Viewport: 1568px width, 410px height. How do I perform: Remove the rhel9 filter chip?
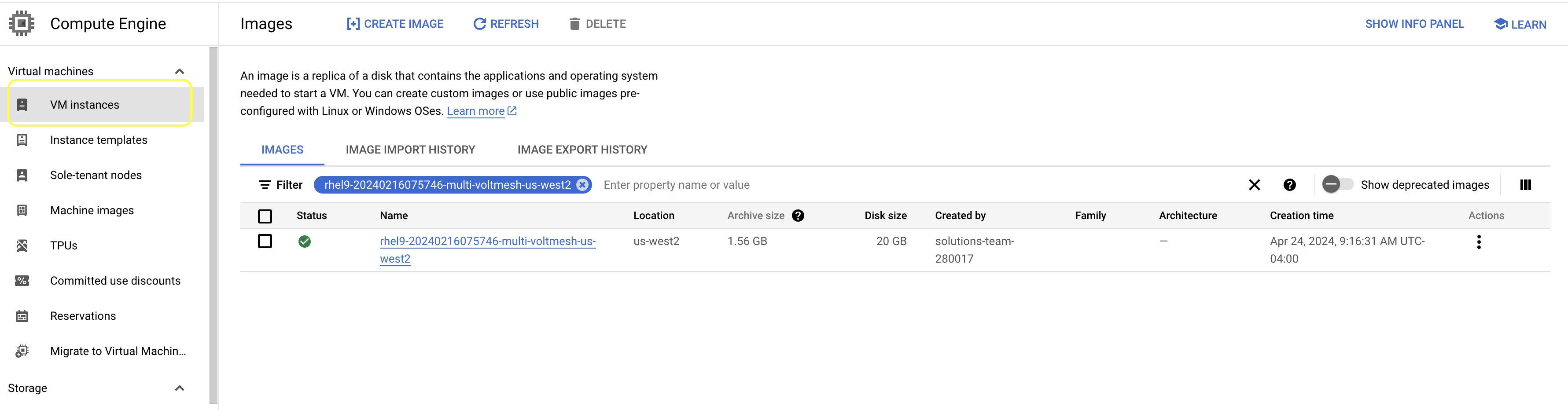582,185
